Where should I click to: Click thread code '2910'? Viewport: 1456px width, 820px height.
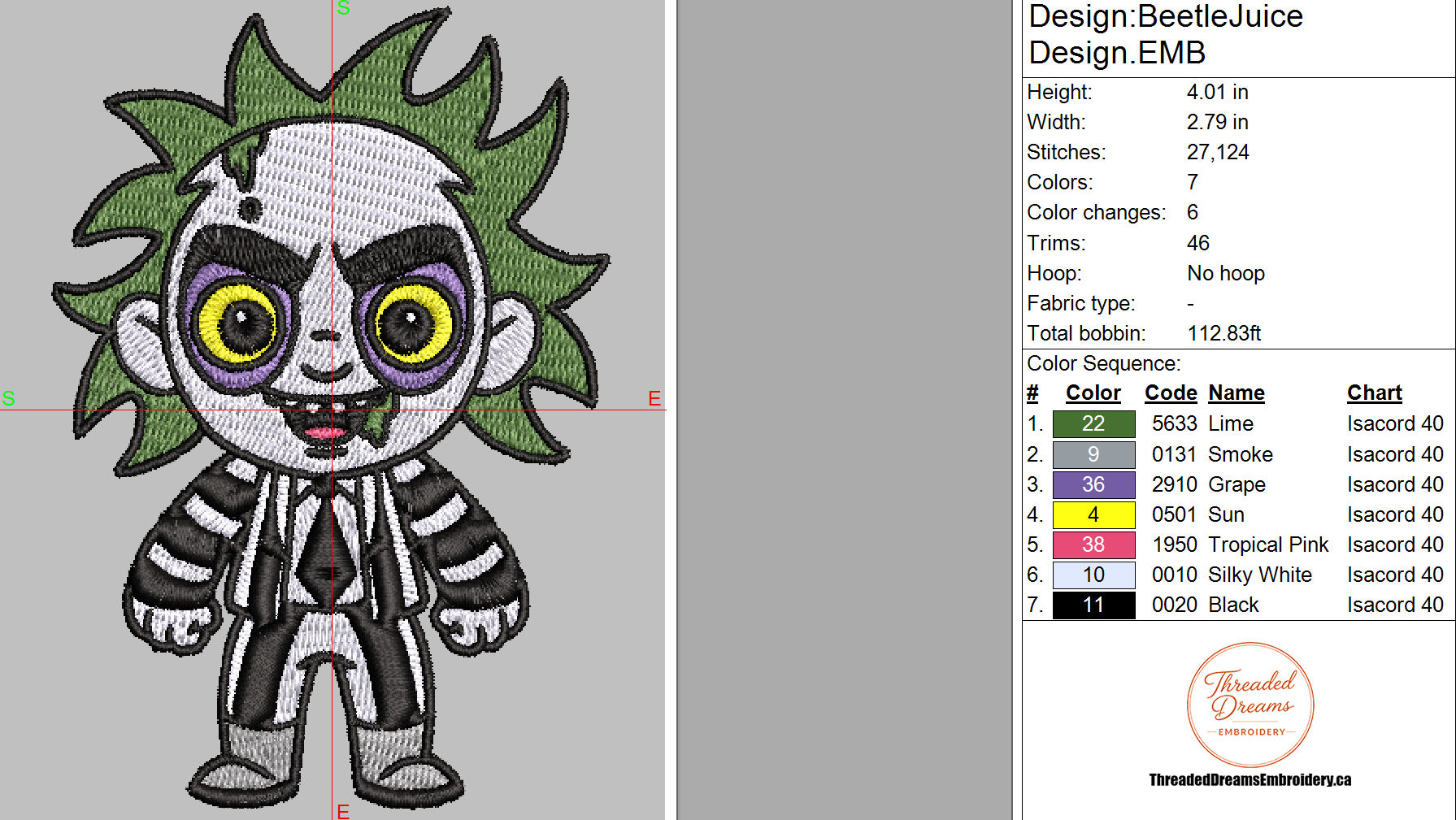[x=1175, y=484]
